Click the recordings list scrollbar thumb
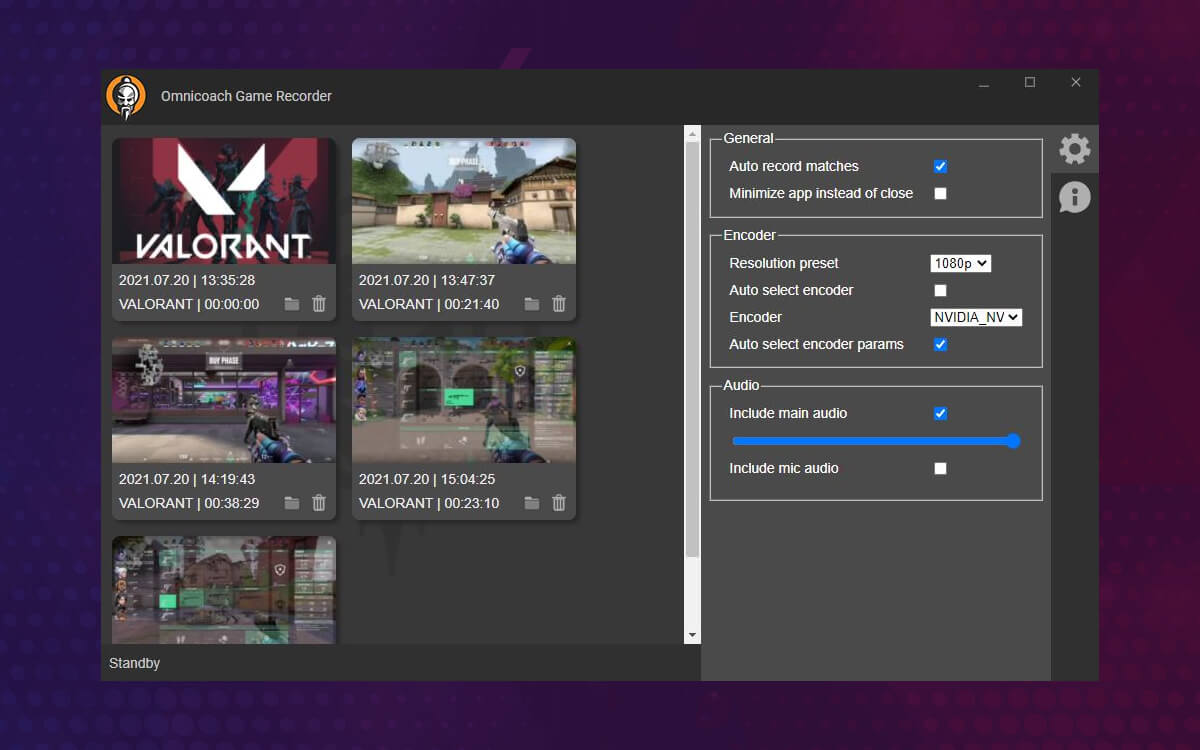Screen dimensions: 1200x750 coord(692,350)
